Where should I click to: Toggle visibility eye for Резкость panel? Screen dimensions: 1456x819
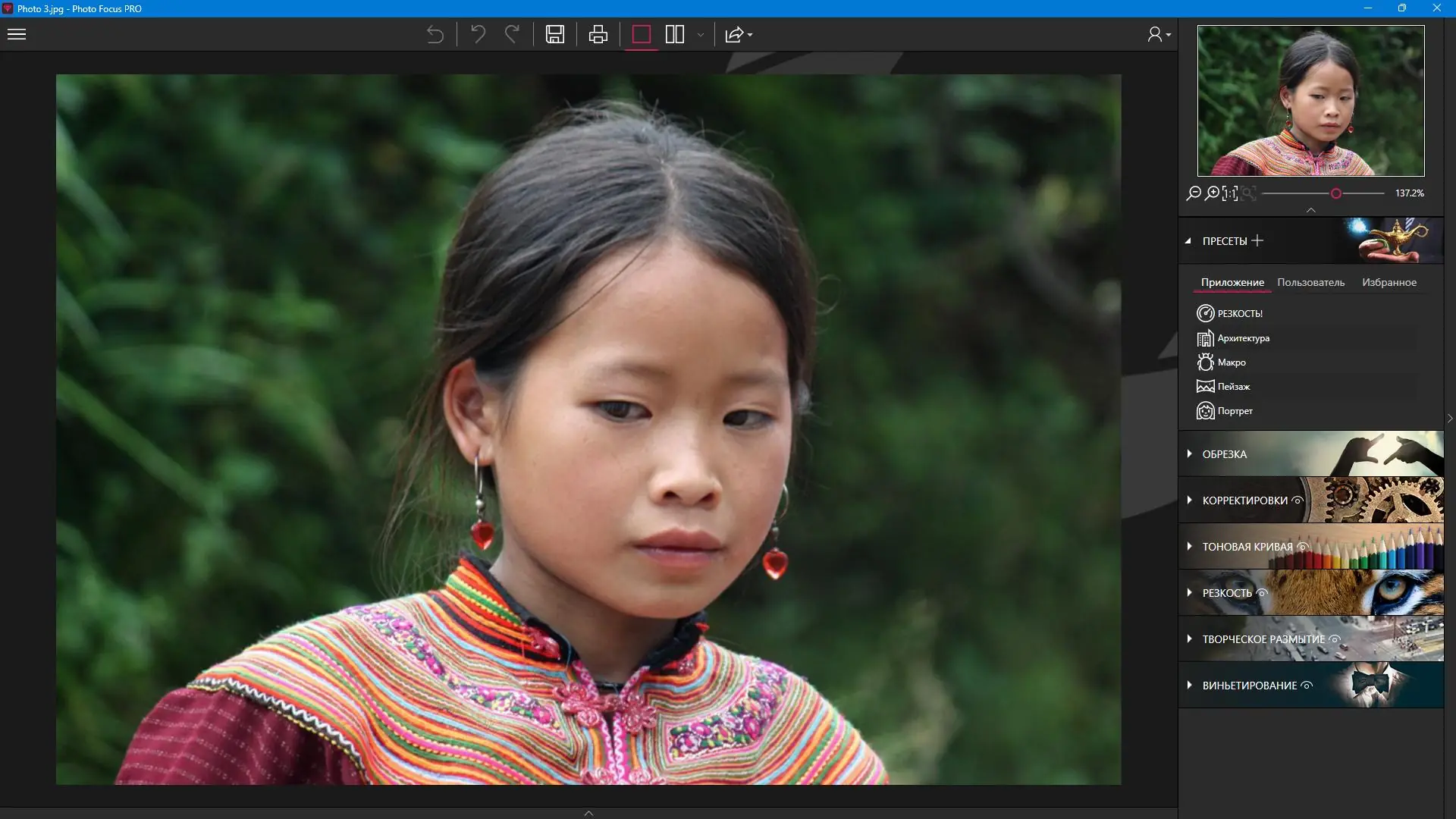(1262, 593)
